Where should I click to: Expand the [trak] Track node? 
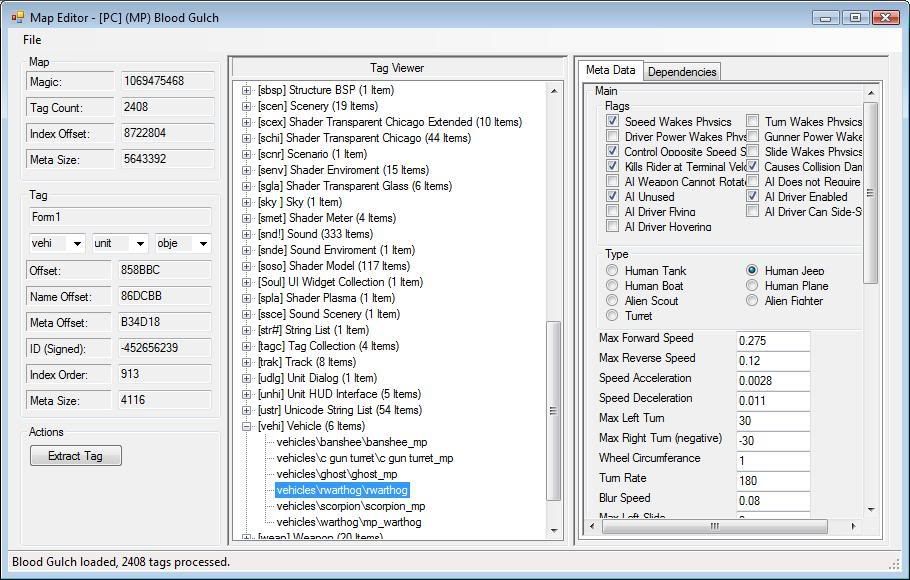click(247, 362)
